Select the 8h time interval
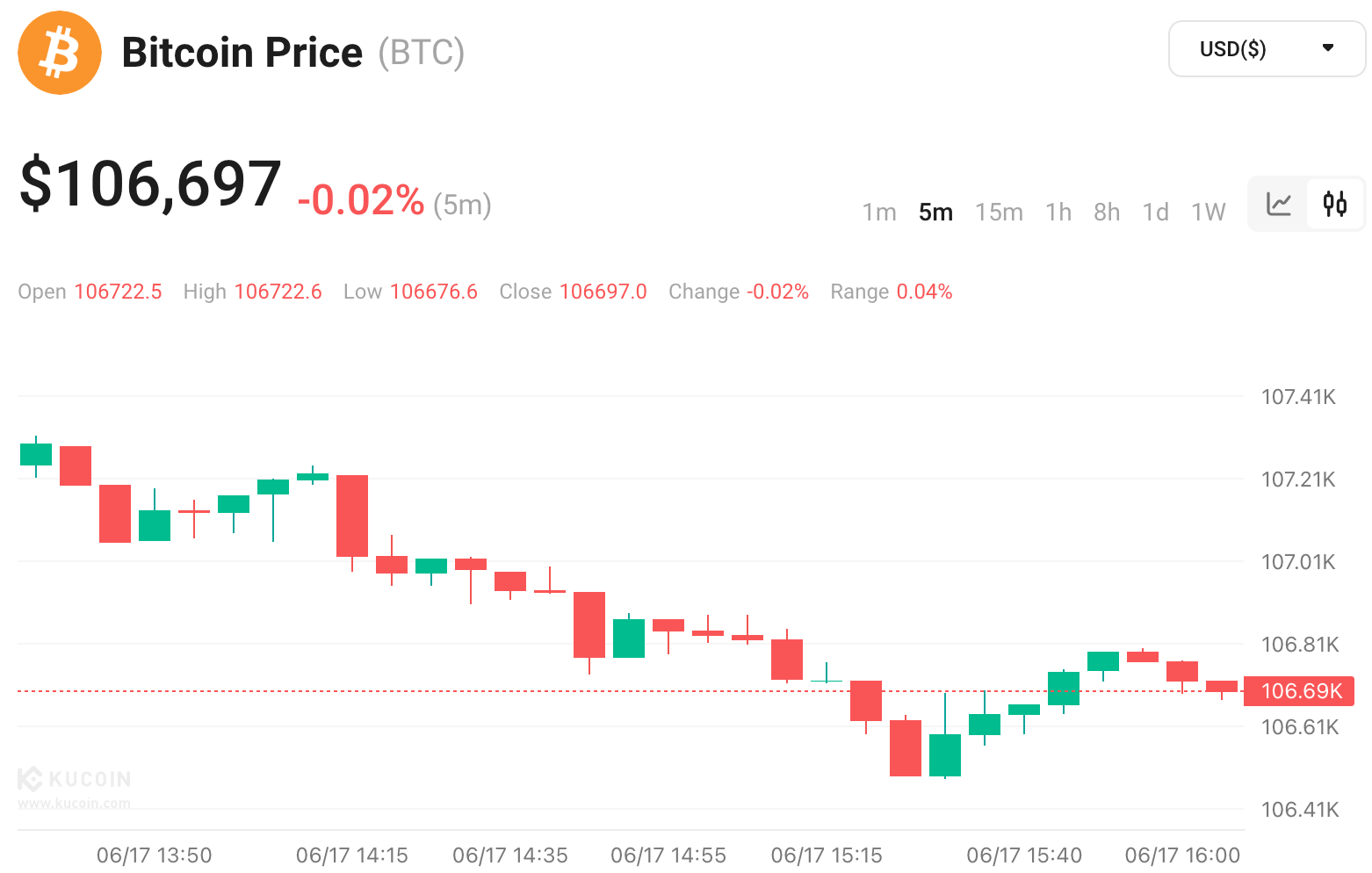Screen dimensions: 1372x873 (x=1107, y=213)
